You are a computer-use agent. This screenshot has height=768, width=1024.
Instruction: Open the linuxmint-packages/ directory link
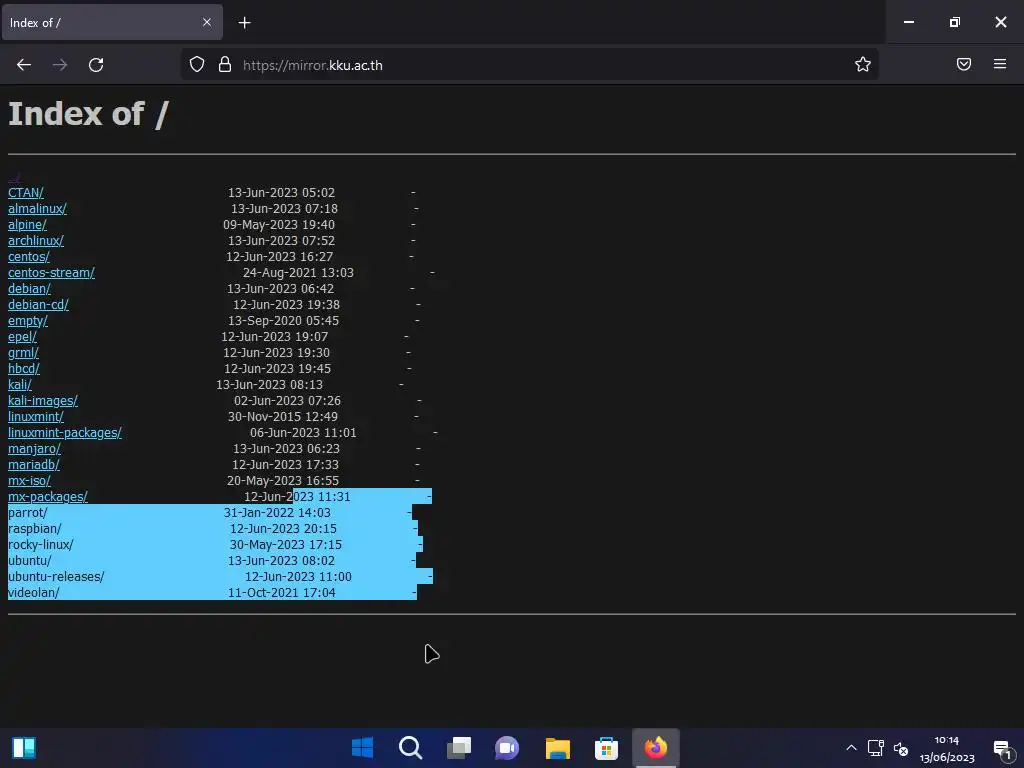pos(65,432)
